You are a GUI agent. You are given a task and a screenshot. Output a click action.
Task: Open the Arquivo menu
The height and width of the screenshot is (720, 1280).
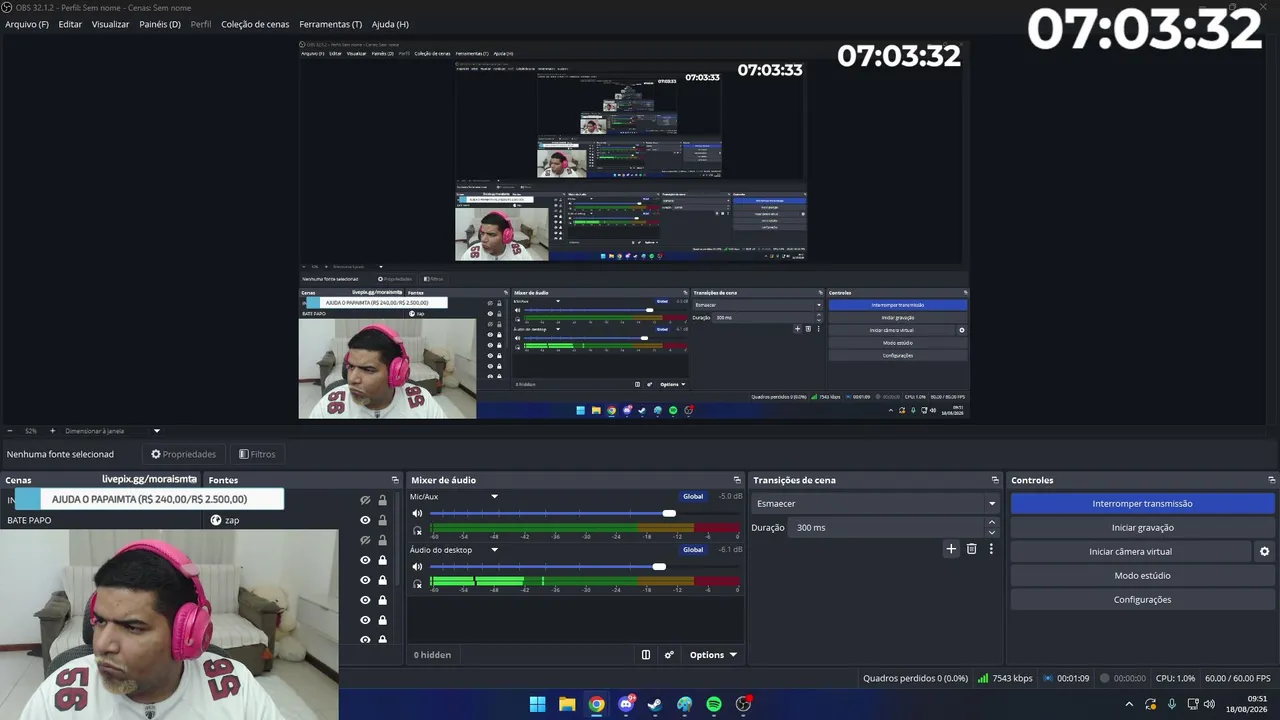point(27,24)
